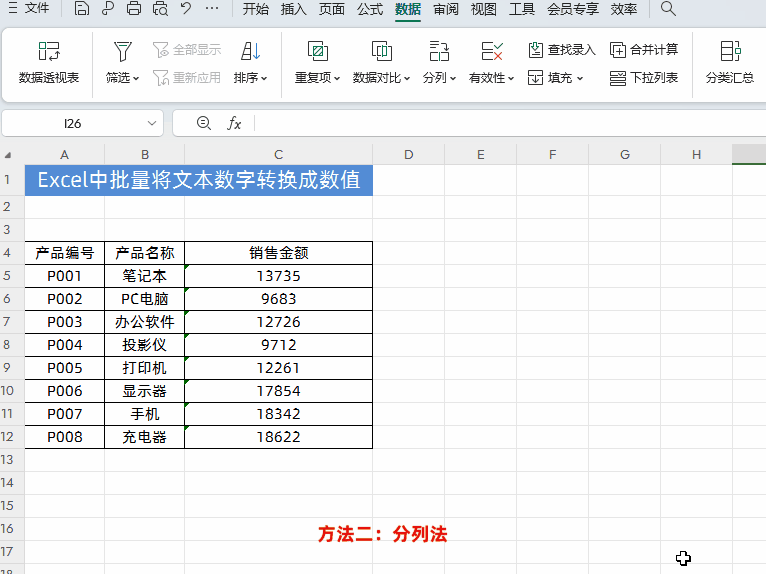Click the zoom magnifier beside fx
Screen dimensions: 766x574
coord(204,123)
